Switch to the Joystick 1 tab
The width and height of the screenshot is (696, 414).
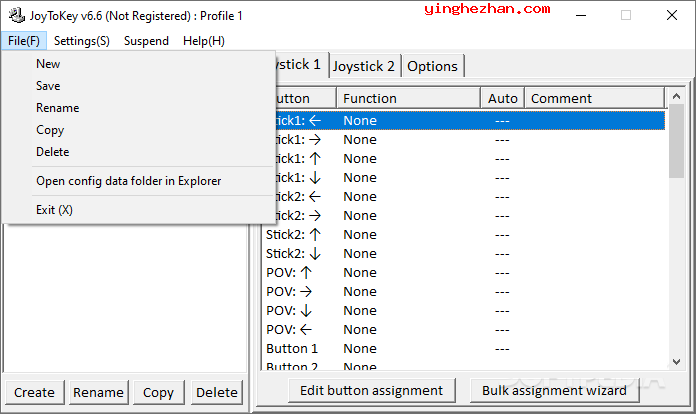302,65
